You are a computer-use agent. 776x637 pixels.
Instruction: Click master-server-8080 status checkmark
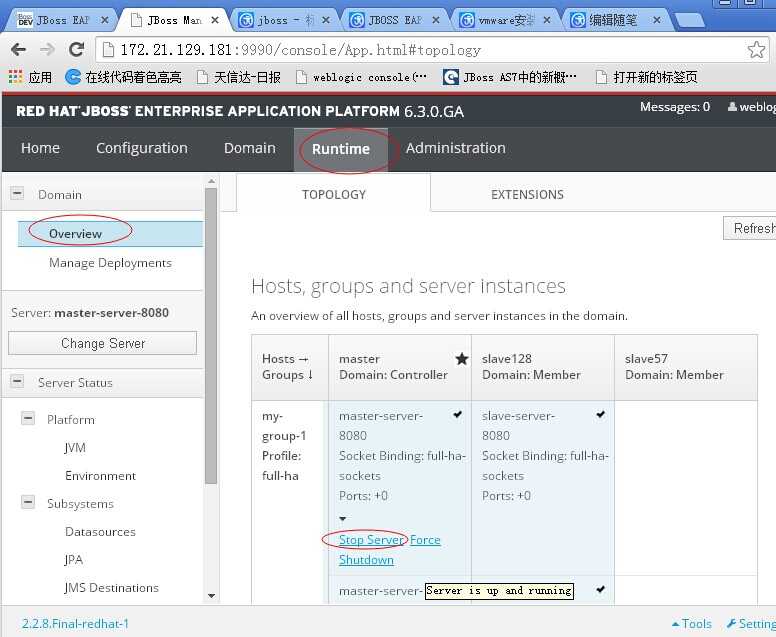[458, 414]
